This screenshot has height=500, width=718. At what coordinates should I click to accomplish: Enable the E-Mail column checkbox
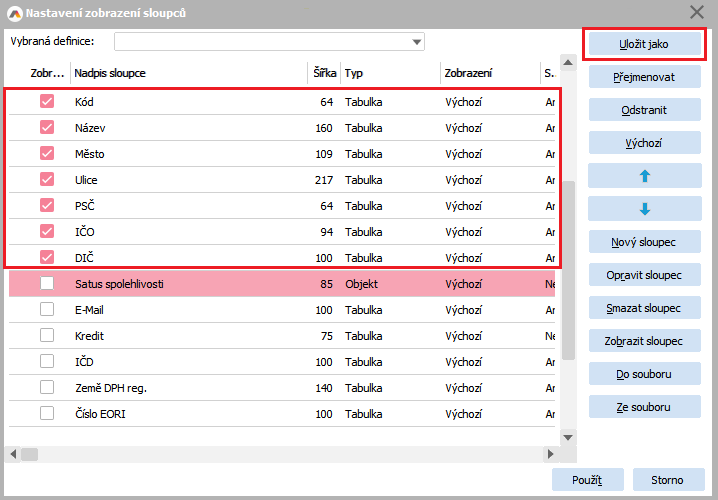click(47, 310)
